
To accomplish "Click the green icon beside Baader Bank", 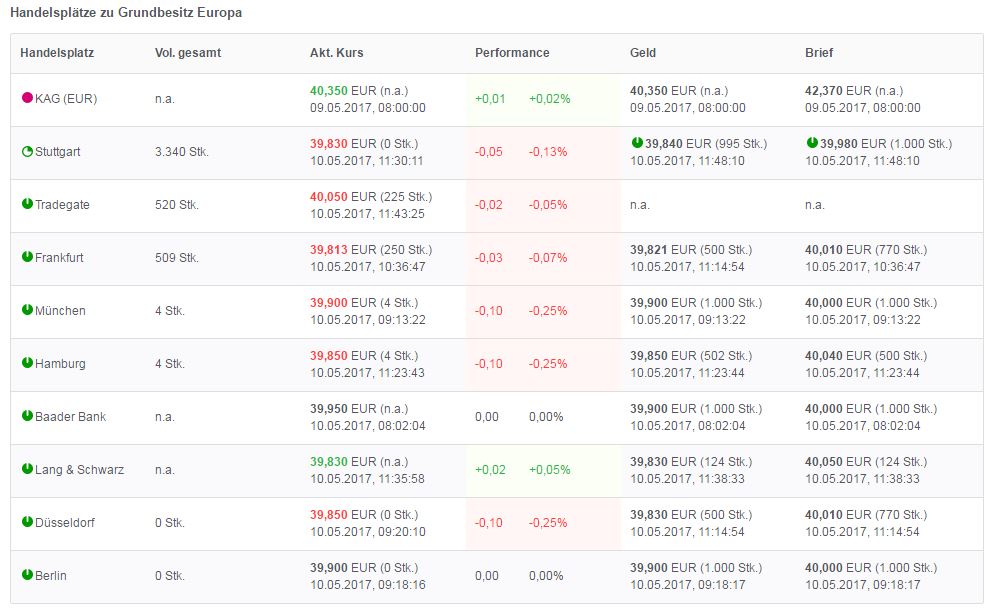I will coord(27,415).
